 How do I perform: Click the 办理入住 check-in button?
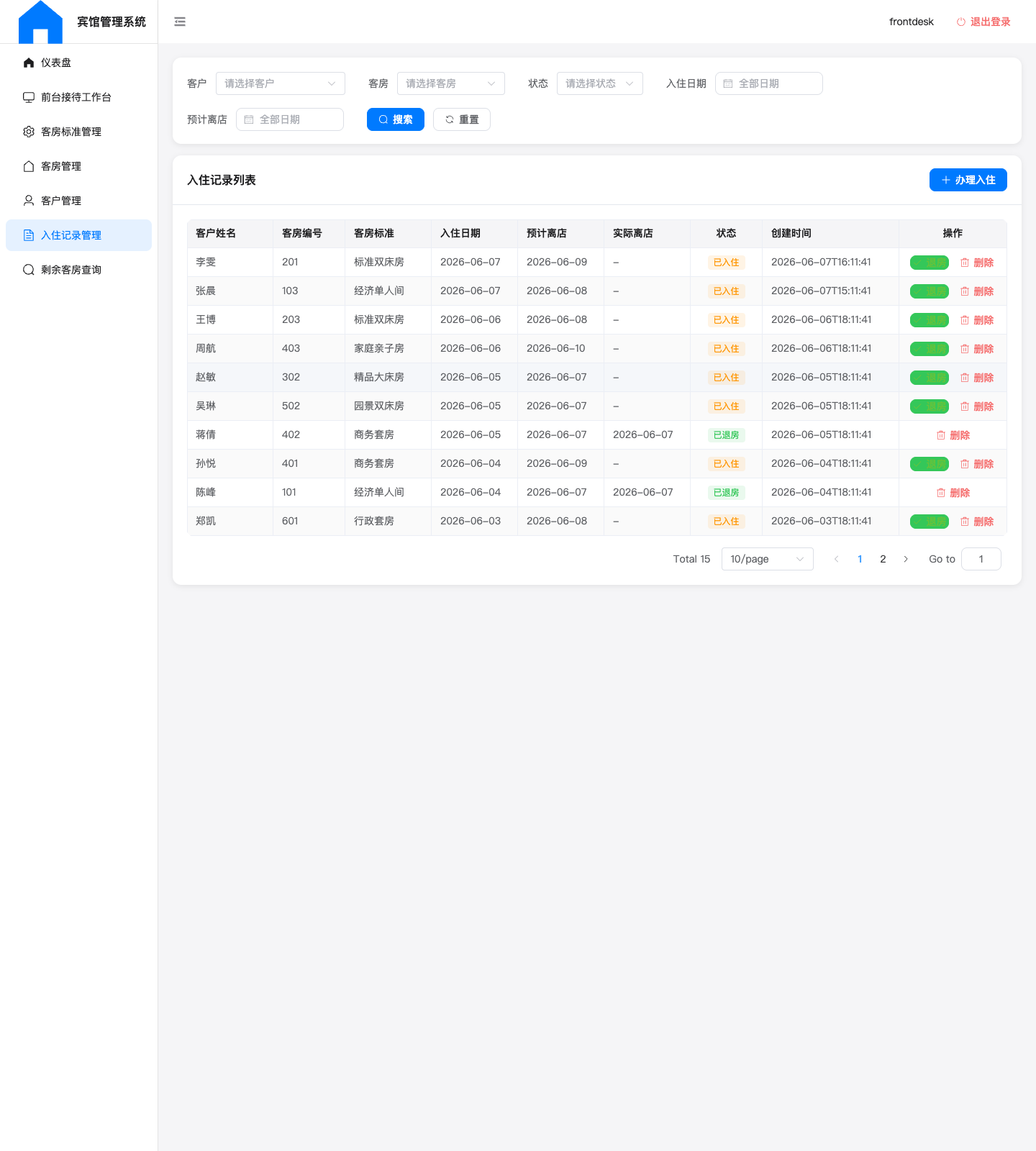(968, 180)
